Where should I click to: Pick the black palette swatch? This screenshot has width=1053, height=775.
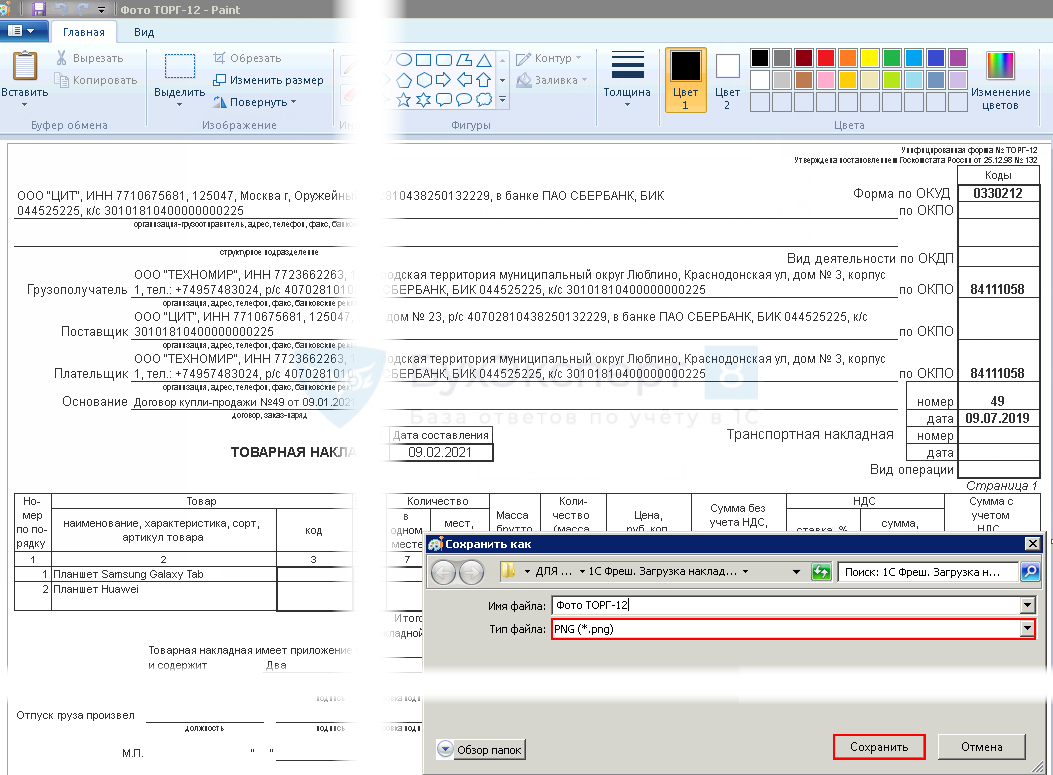(x=760, y=58)
